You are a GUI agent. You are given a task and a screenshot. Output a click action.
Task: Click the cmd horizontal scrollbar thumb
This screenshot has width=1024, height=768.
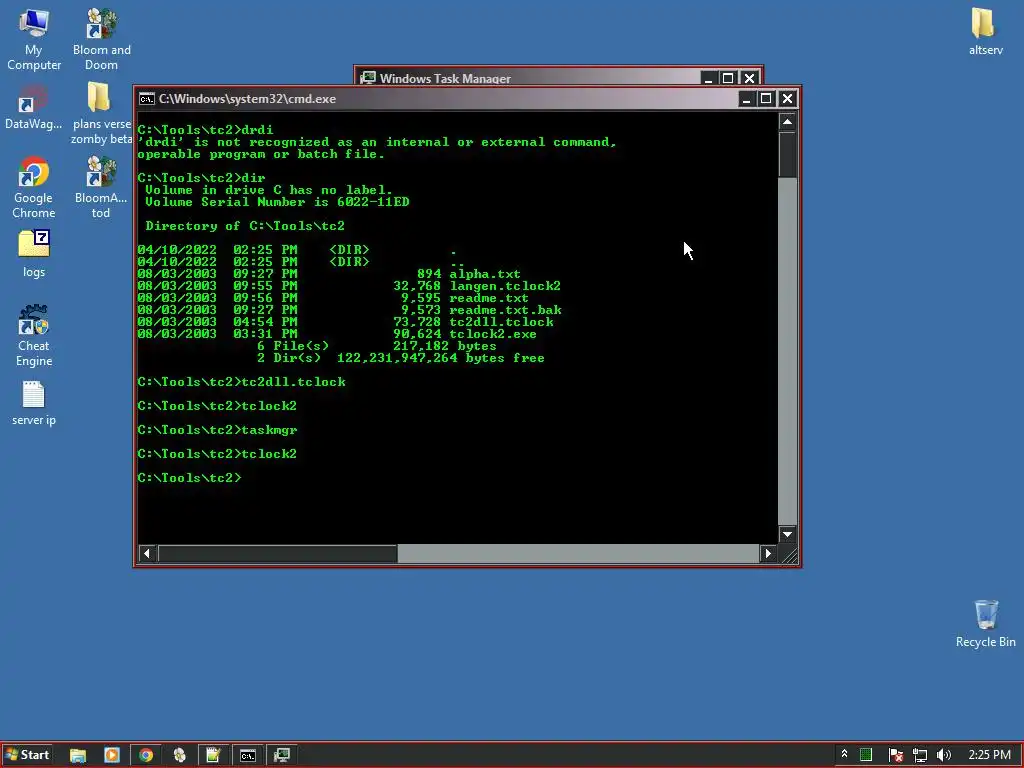click(278, 554)
